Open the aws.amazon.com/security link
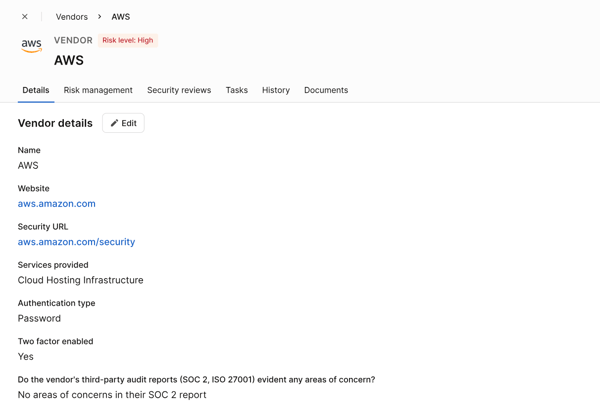The height and width of the screenshot is (410, 600). pyautogui.click(x=76, y=242)
